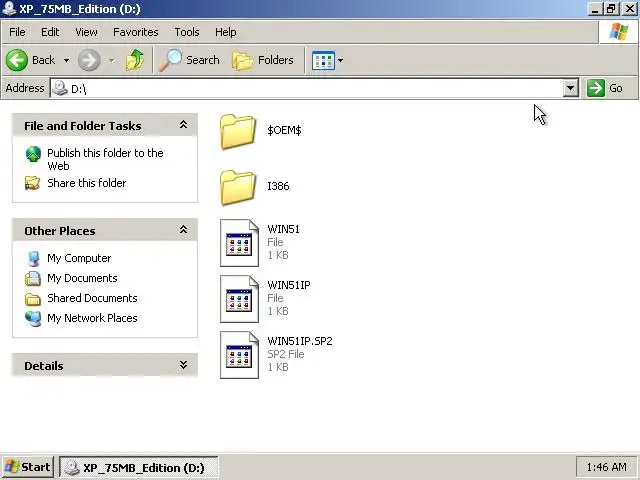Click the title bar drive icon
Screen dimensions: 640x480
coord(9,9)
